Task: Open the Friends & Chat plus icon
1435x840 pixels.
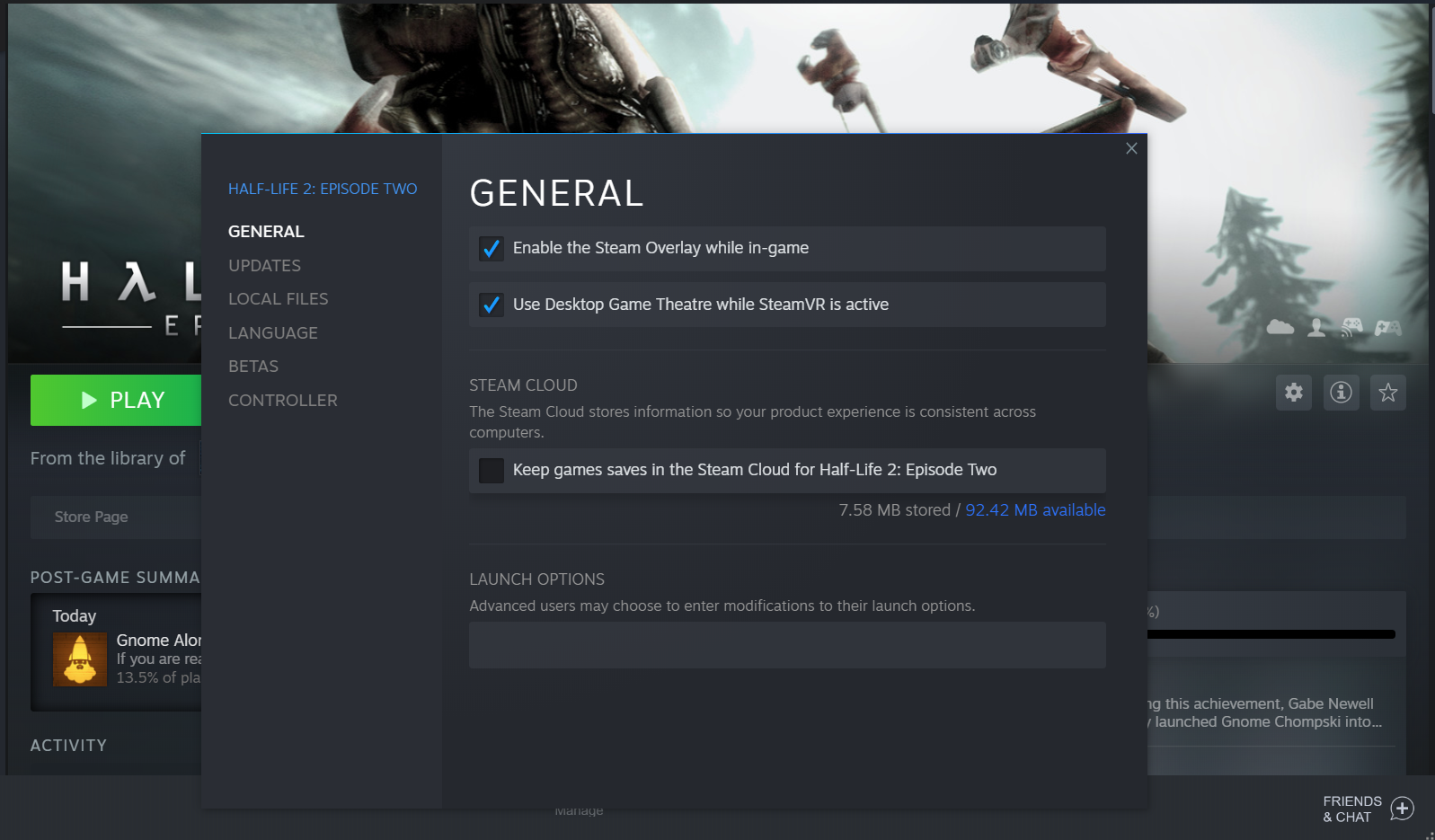Action: (1402, 809)
